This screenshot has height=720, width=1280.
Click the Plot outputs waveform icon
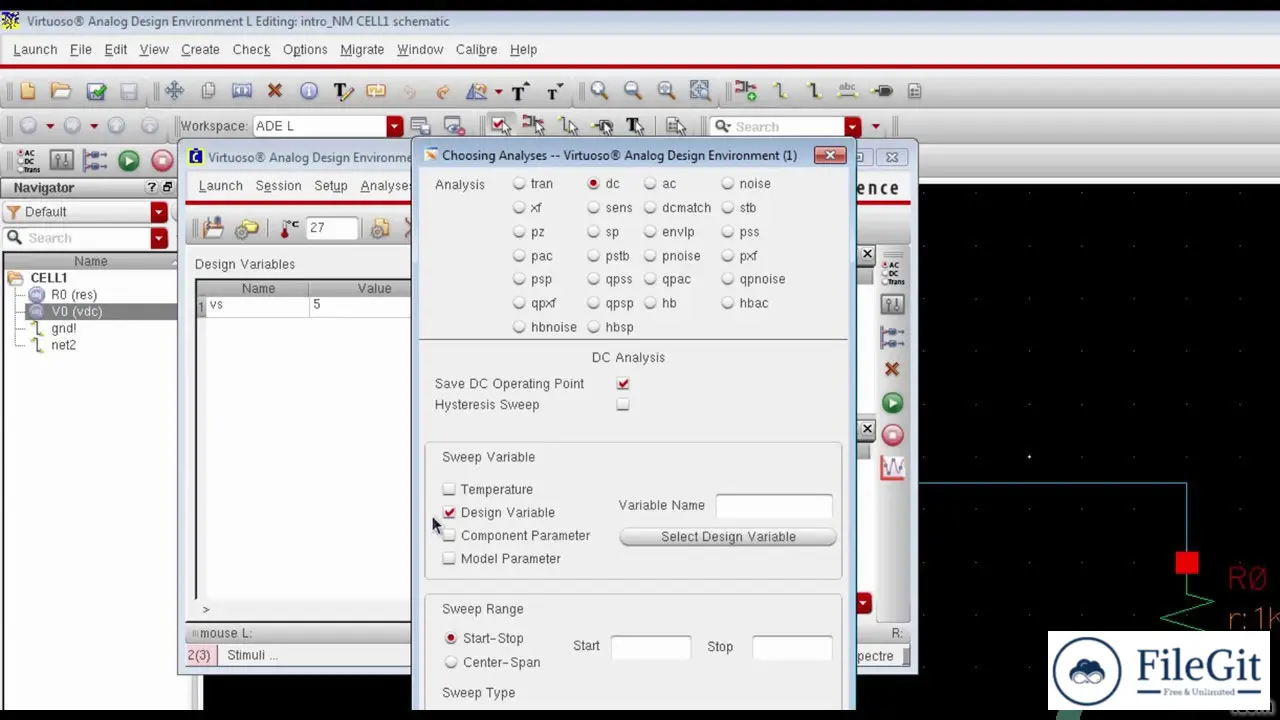892,467
